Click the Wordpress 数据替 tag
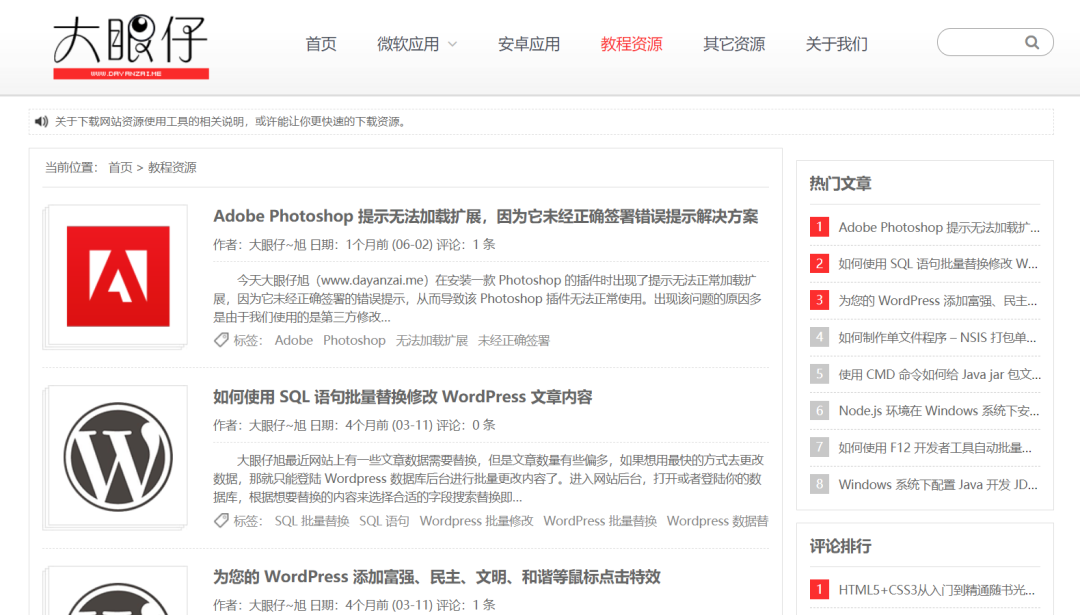This screenshot has width=1080, height=615. pos(717,521)
